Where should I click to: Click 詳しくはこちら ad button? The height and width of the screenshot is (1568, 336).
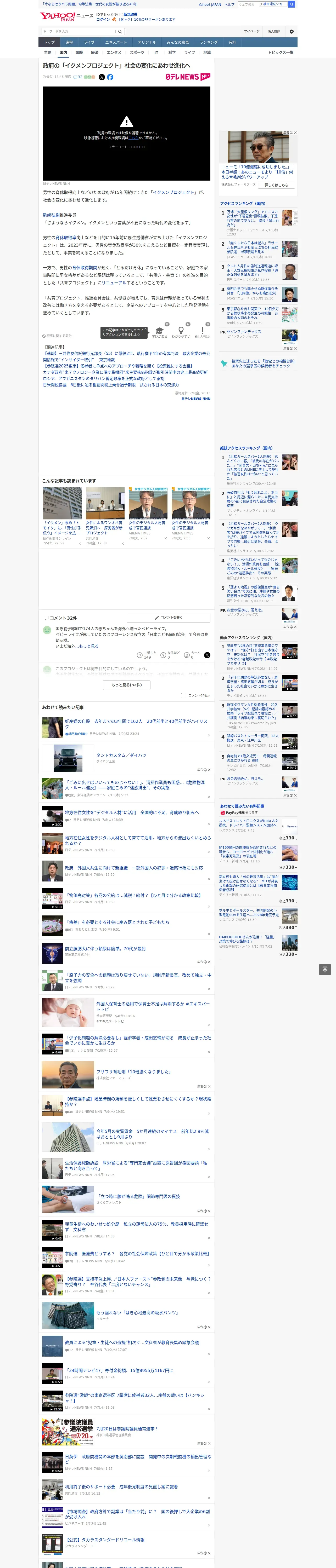coord(276,185)
